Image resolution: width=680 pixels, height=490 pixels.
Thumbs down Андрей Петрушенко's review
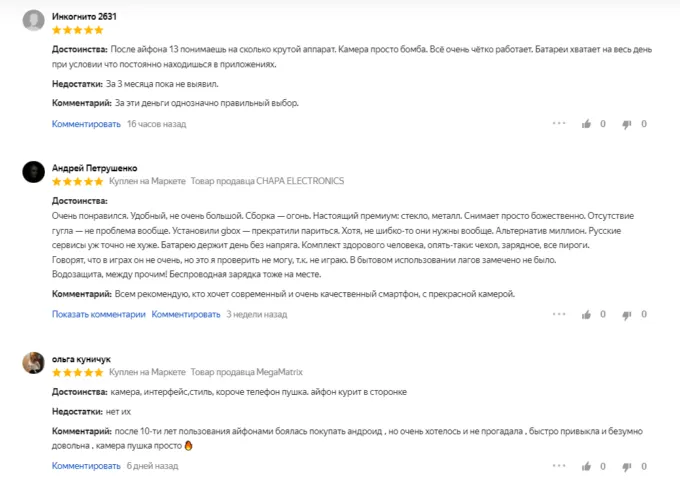[628, 315]
